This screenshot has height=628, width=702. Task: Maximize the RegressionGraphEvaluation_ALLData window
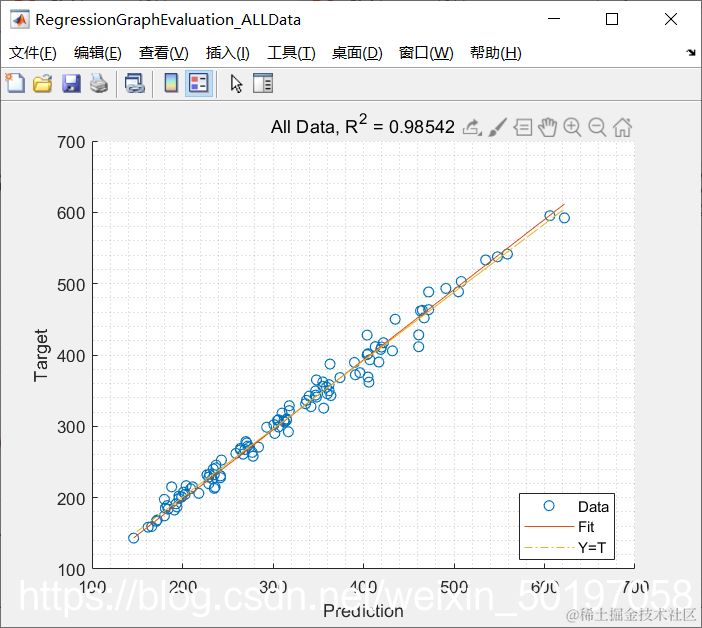[612, 19]
